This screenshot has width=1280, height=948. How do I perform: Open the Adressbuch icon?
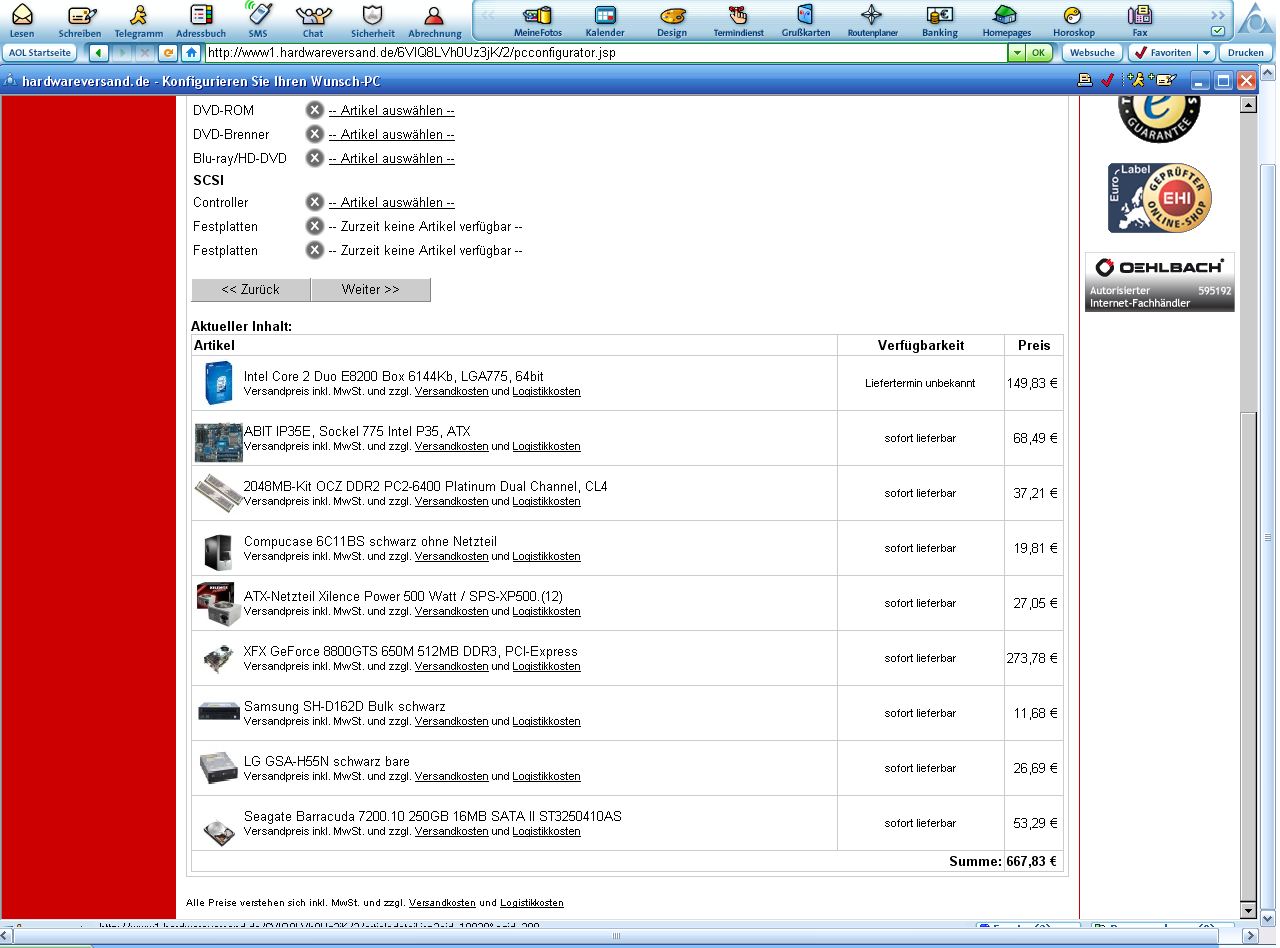(x=201, y=15)
